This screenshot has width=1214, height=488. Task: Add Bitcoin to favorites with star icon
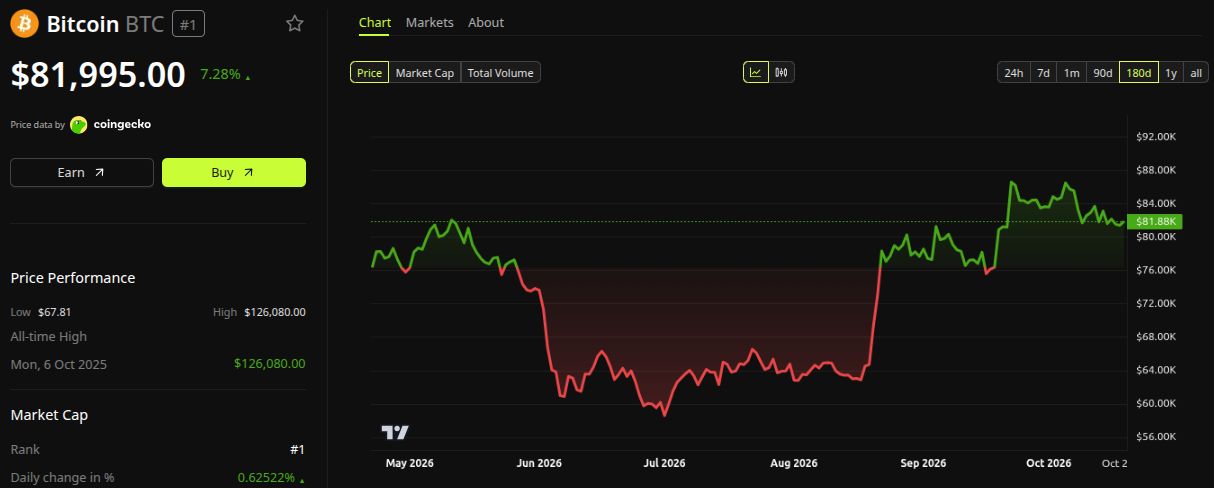295,23
